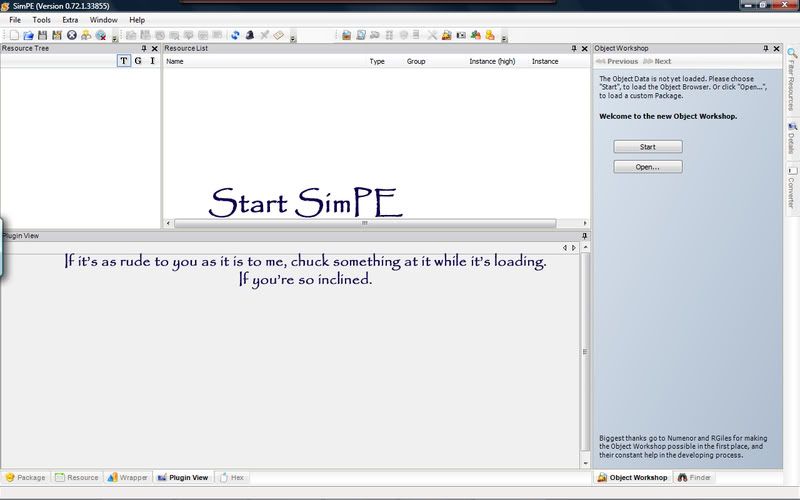The height and width of the screenshot is (500, 800).
Task: Toggle the G group mode in Resource Tree
Action: tap(138, 61)
